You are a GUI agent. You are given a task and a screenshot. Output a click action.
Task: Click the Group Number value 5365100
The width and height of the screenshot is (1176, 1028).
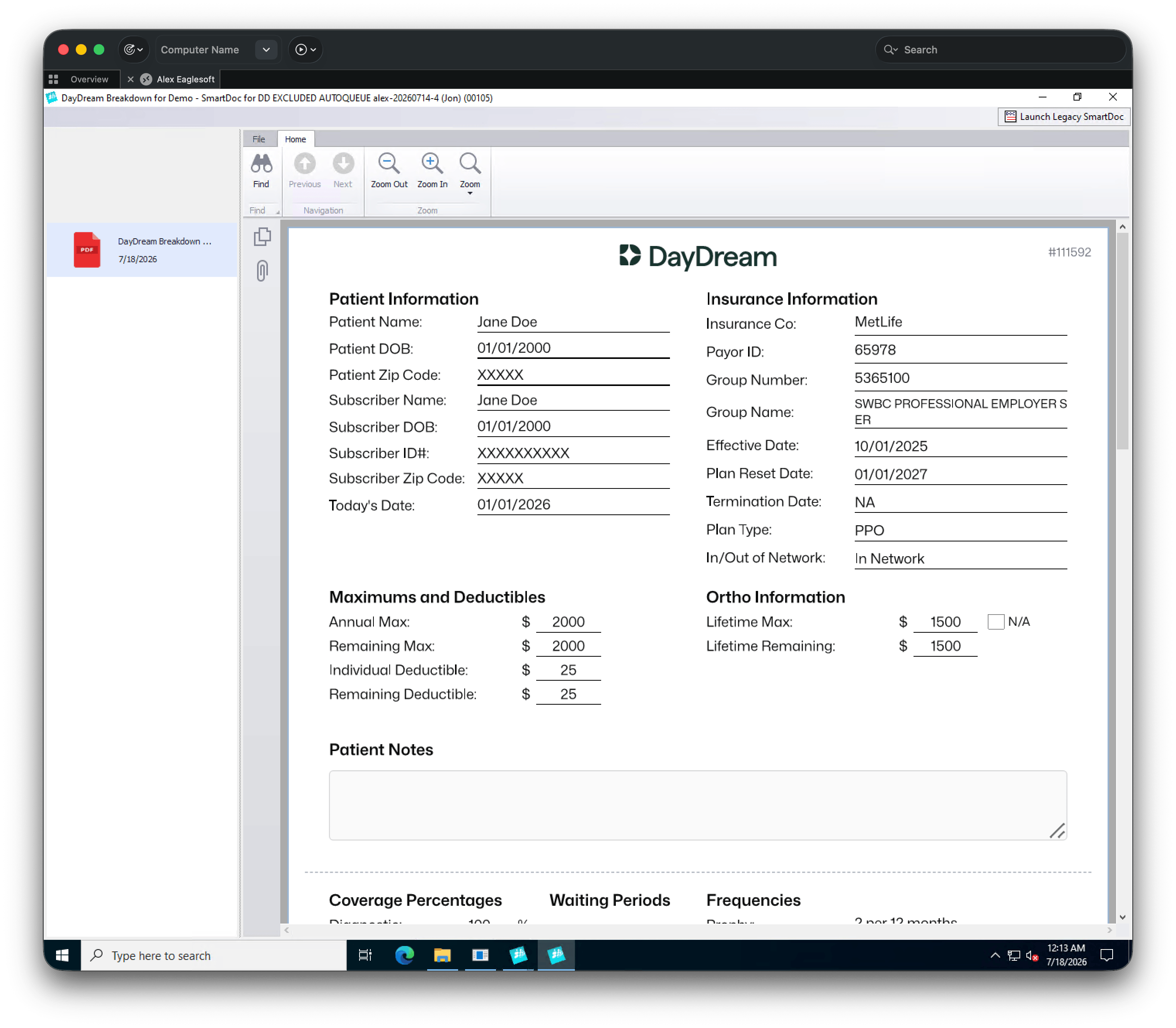point(882,379)
